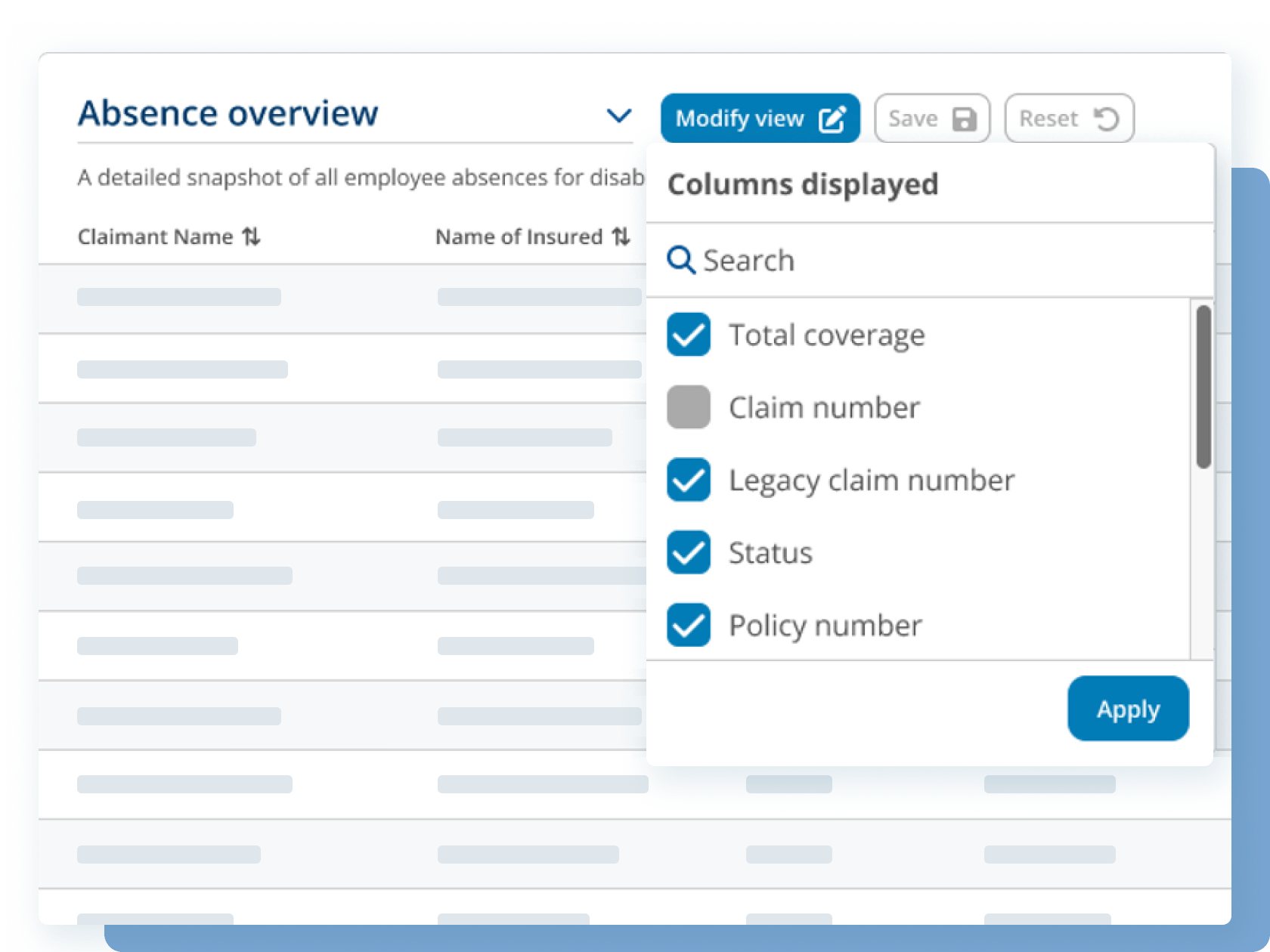Toggle off the Policy number column
The width and height of the screenshot is (1270, 952).
(x=688, y=625)
